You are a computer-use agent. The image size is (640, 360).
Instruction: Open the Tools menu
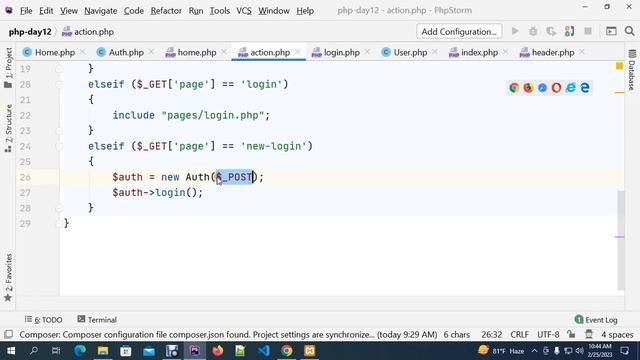[220, 11]
